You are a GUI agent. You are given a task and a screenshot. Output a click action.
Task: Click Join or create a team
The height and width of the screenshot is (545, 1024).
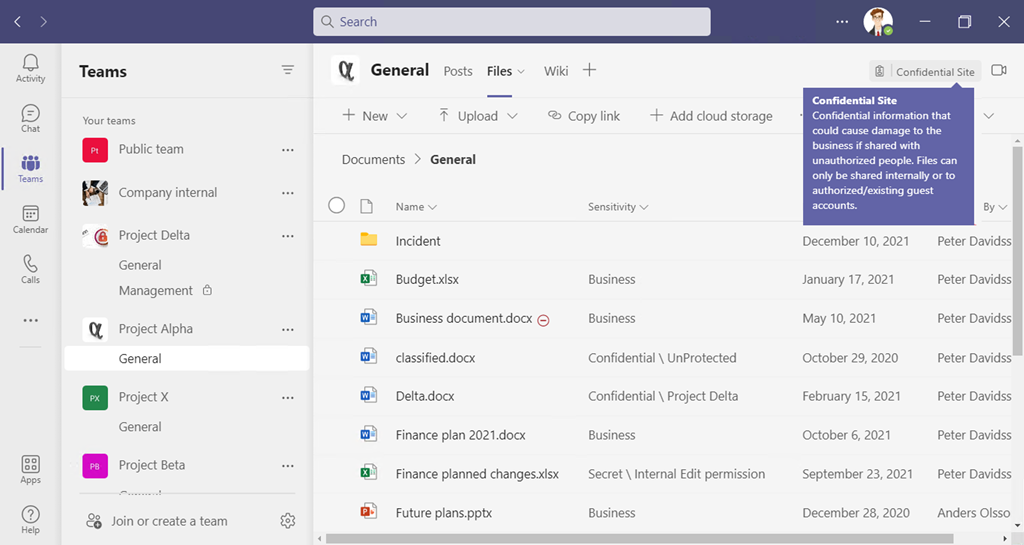169,521
